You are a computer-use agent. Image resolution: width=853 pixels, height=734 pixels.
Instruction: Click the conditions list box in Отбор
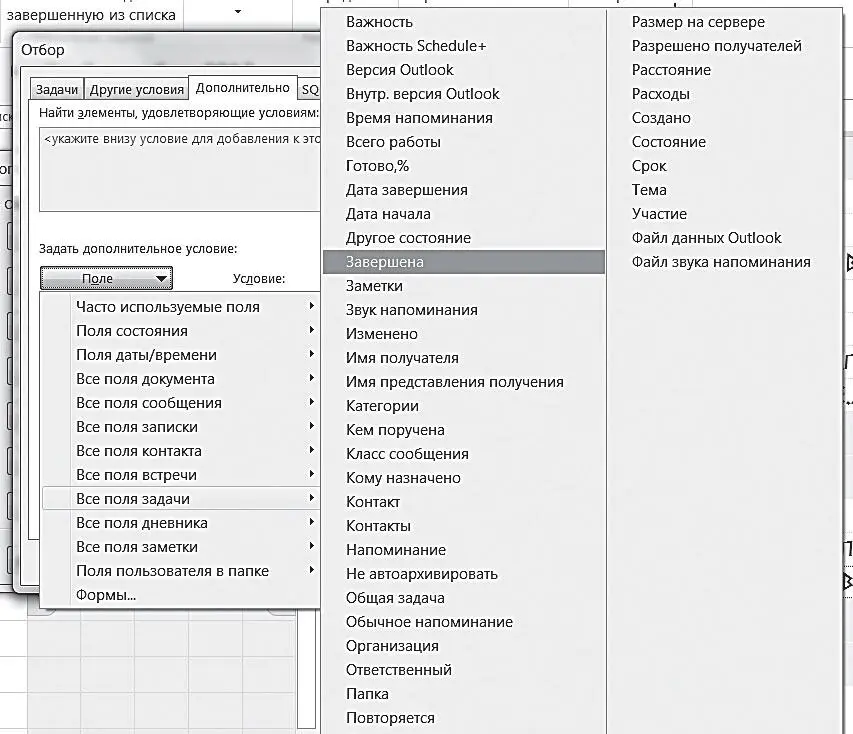pyautogui.click(x=180, y=169)
